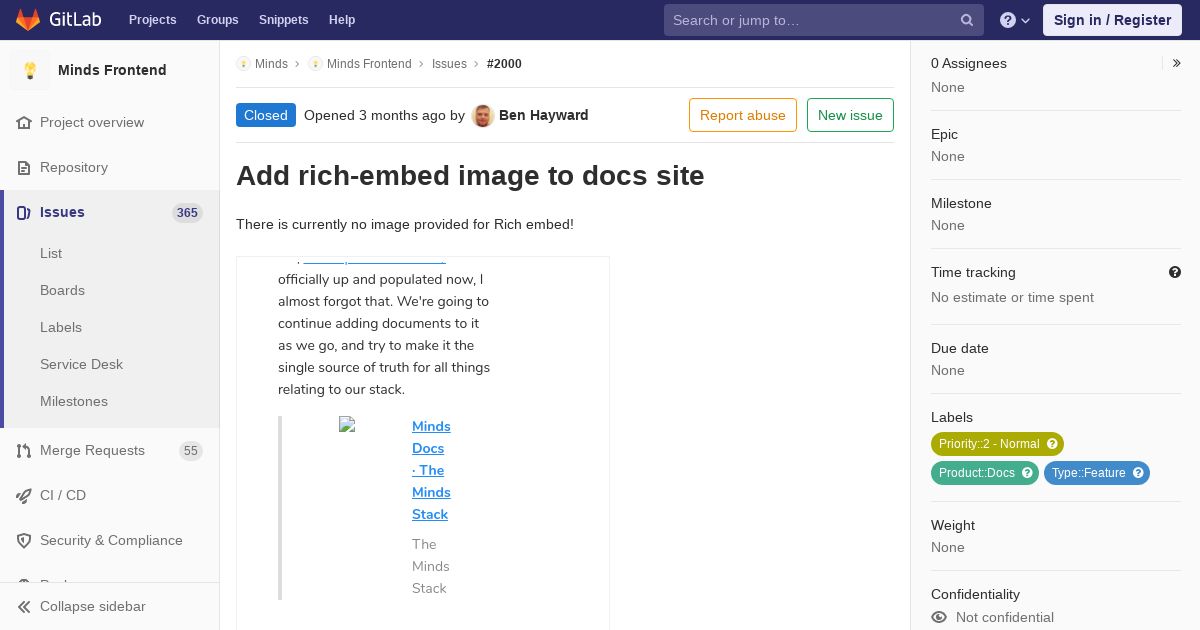Click the 0 Assignees heading
This screenshot has height=630, width=1200.
click(969, 63)
